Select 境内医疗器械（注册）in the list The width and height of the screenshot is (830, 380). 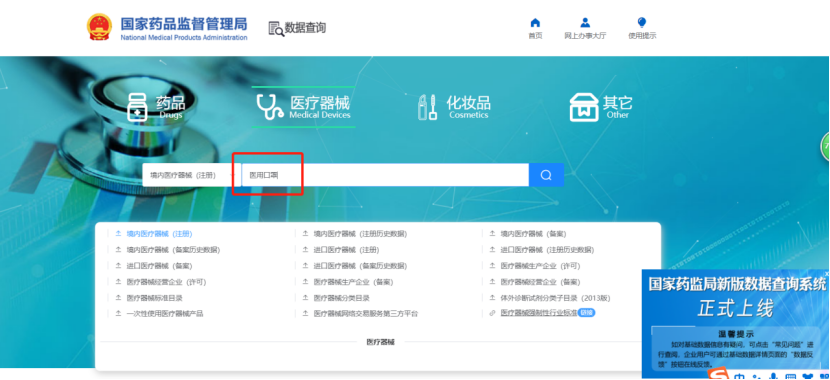[x=159, y=233]
